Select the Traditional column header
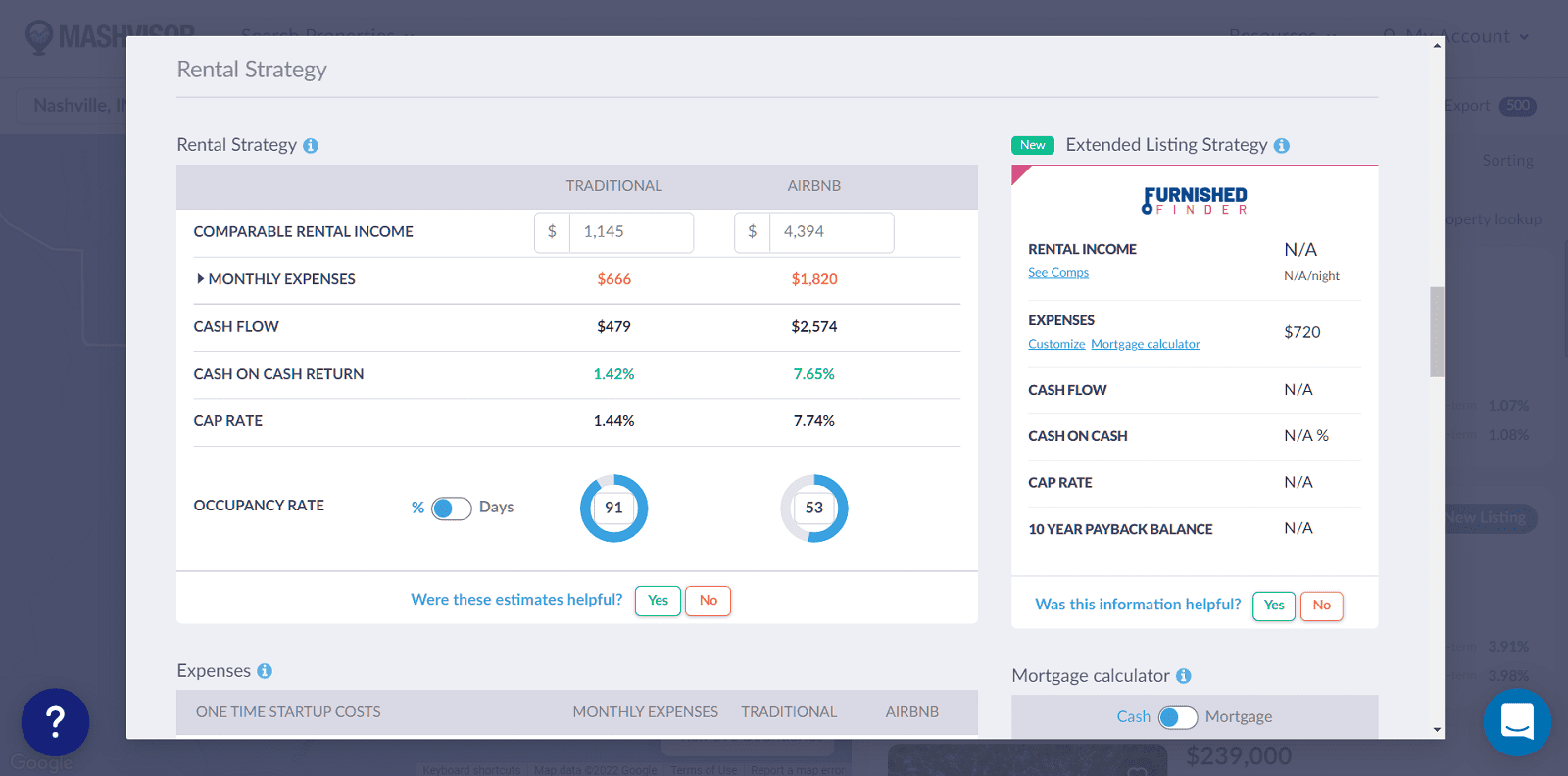The height and width of the screenshot is (776, 1568). (x=613, y=186)
